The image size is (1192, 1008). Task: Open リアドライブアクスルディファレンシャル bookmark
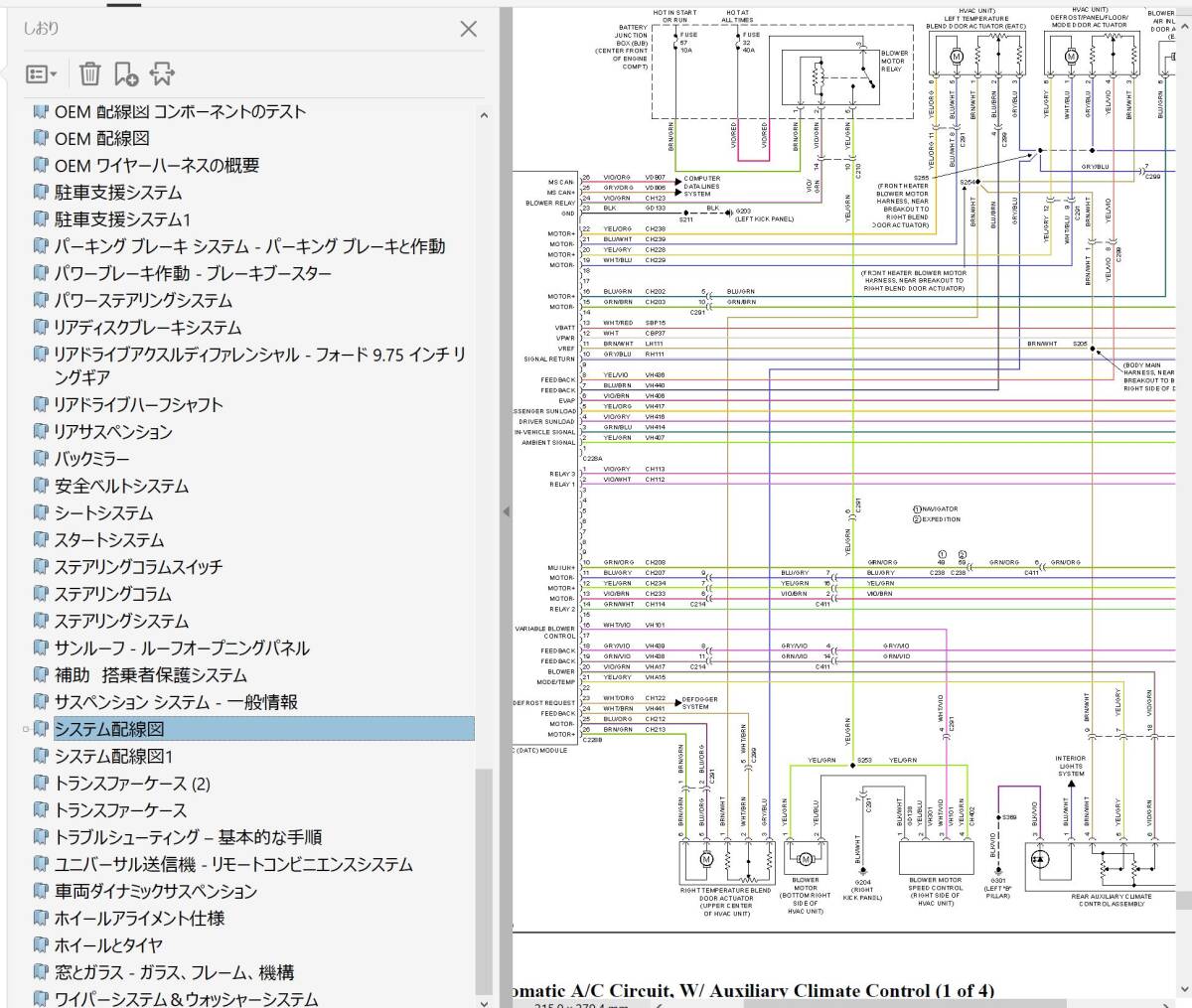point(260,365)
